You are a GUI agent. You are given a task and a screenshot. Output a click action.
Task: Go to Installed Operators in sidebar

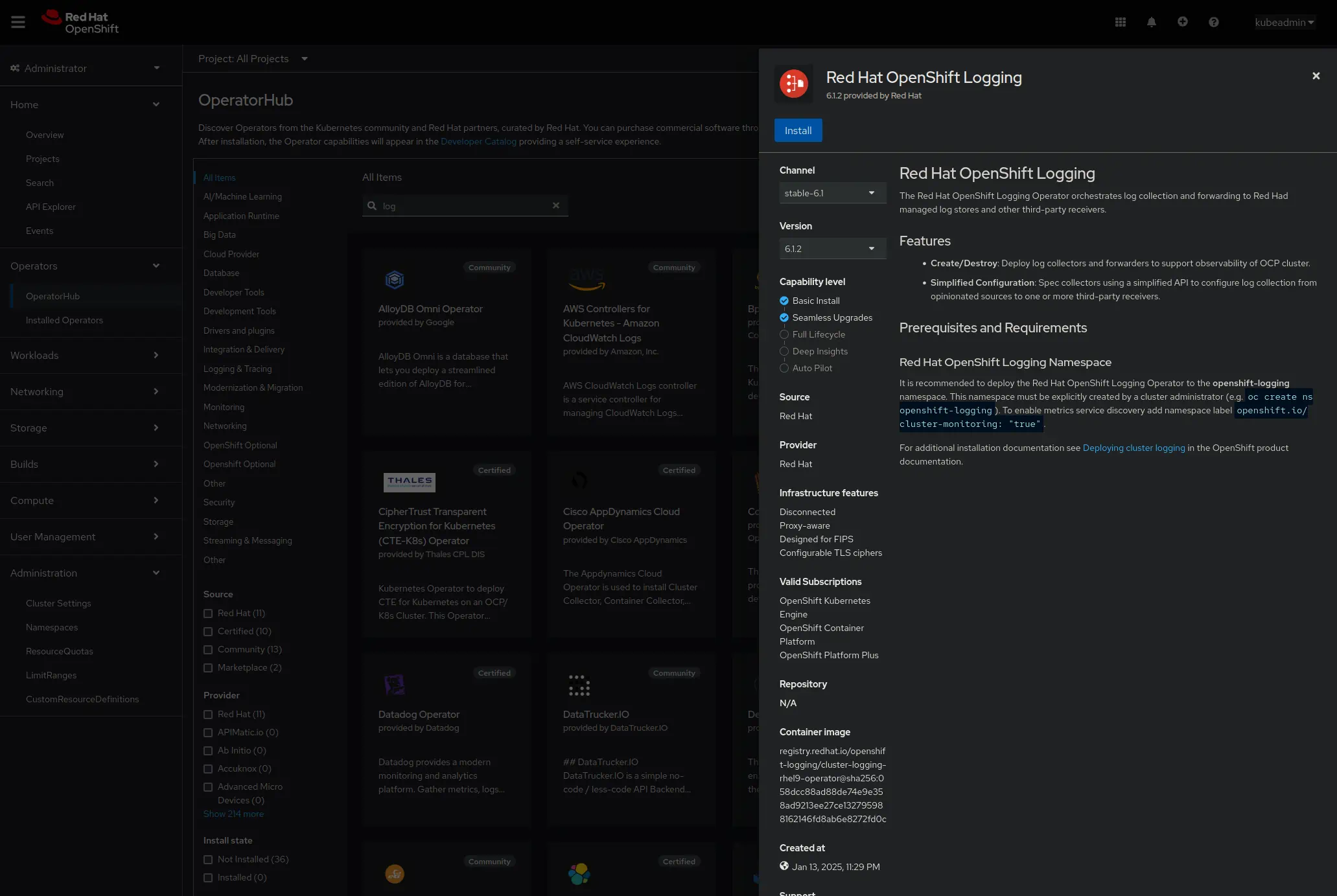pos(64,320)
